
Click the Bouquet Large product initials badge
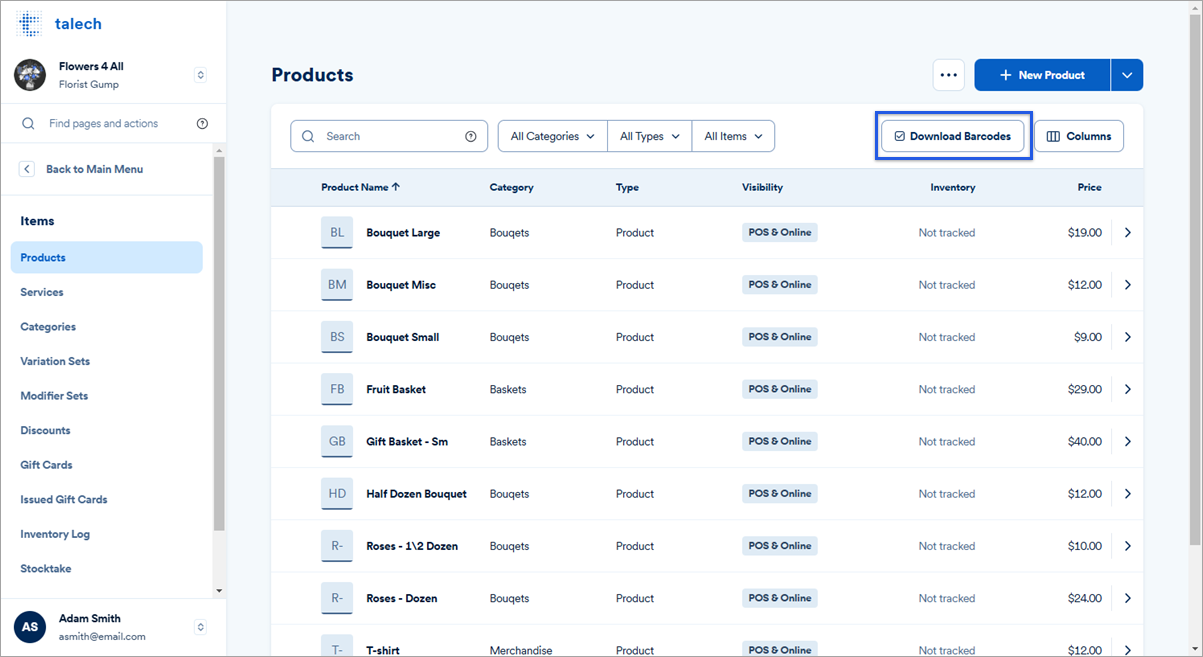(337, 232)
